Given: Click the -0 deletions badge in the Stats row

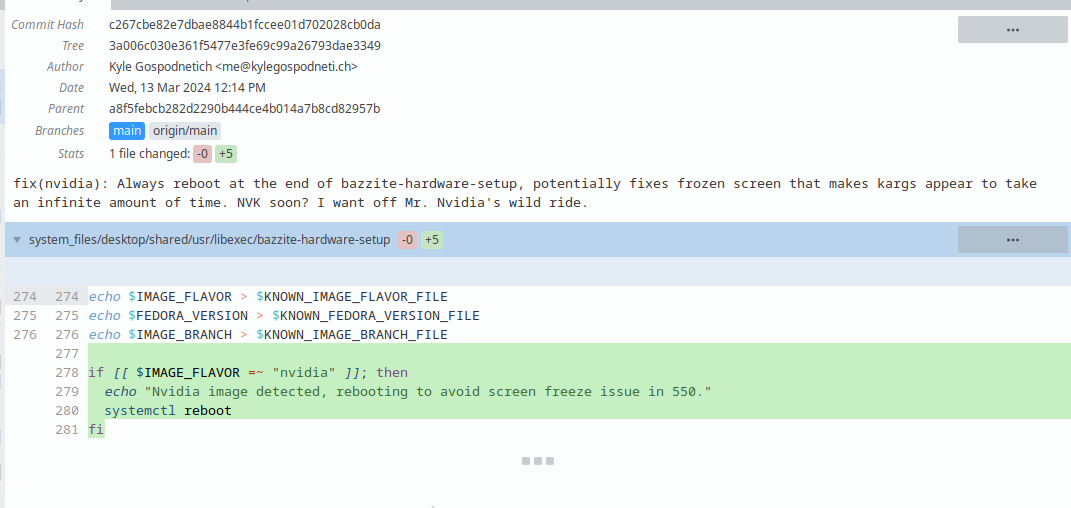Looking at the screenshot, I should click(x=202, y=154).
